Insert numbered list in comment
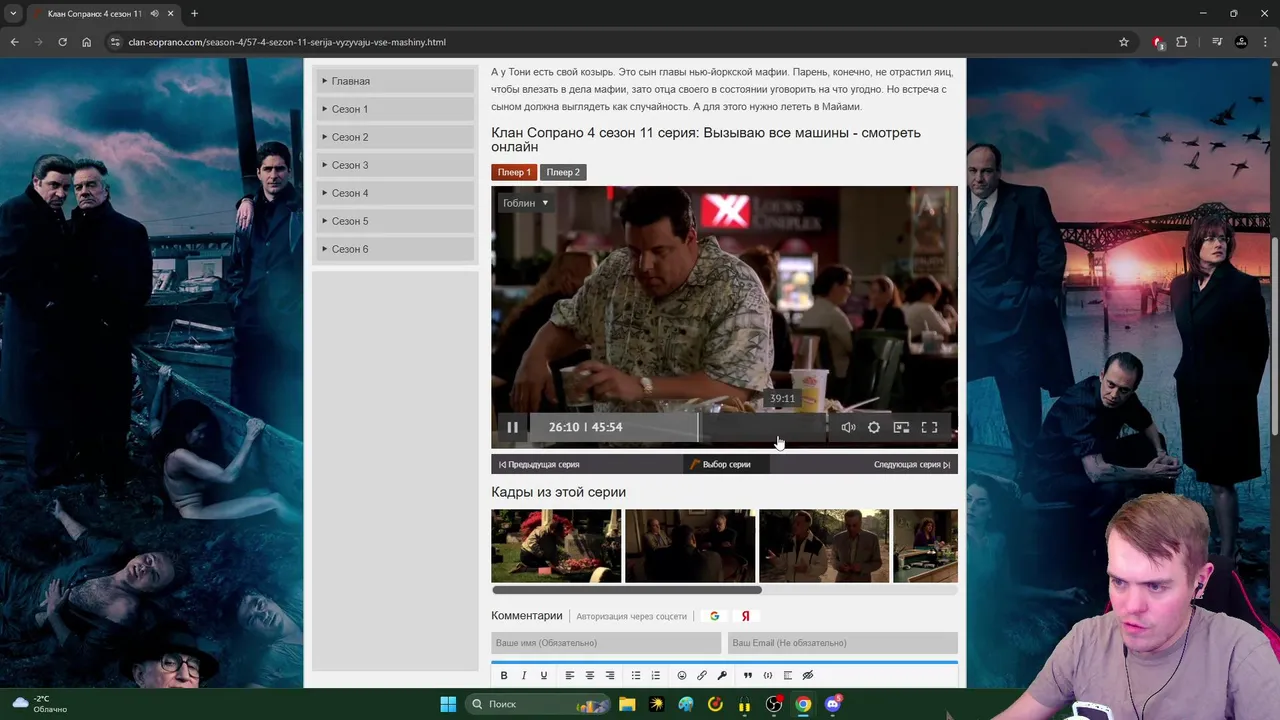Image resolution: width=1280 pixels, height=720 pixels. click(656, 675)
